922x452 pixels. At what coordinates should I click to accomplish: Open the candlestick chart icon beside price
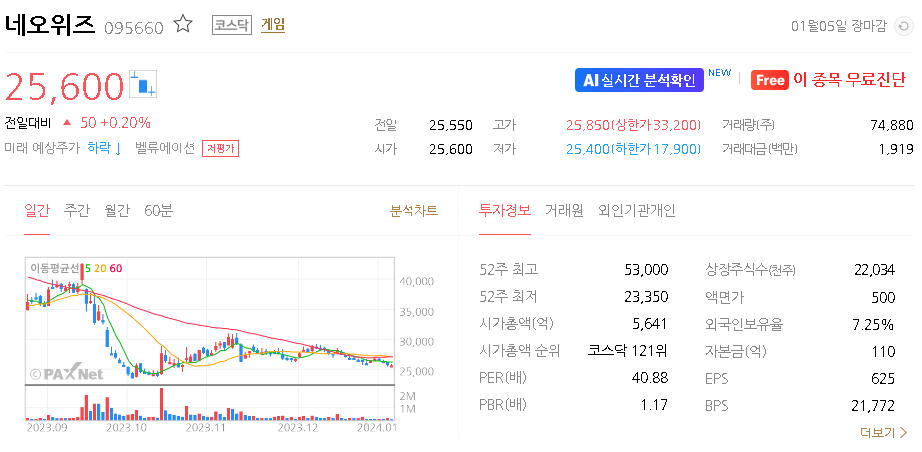[143, 83]
